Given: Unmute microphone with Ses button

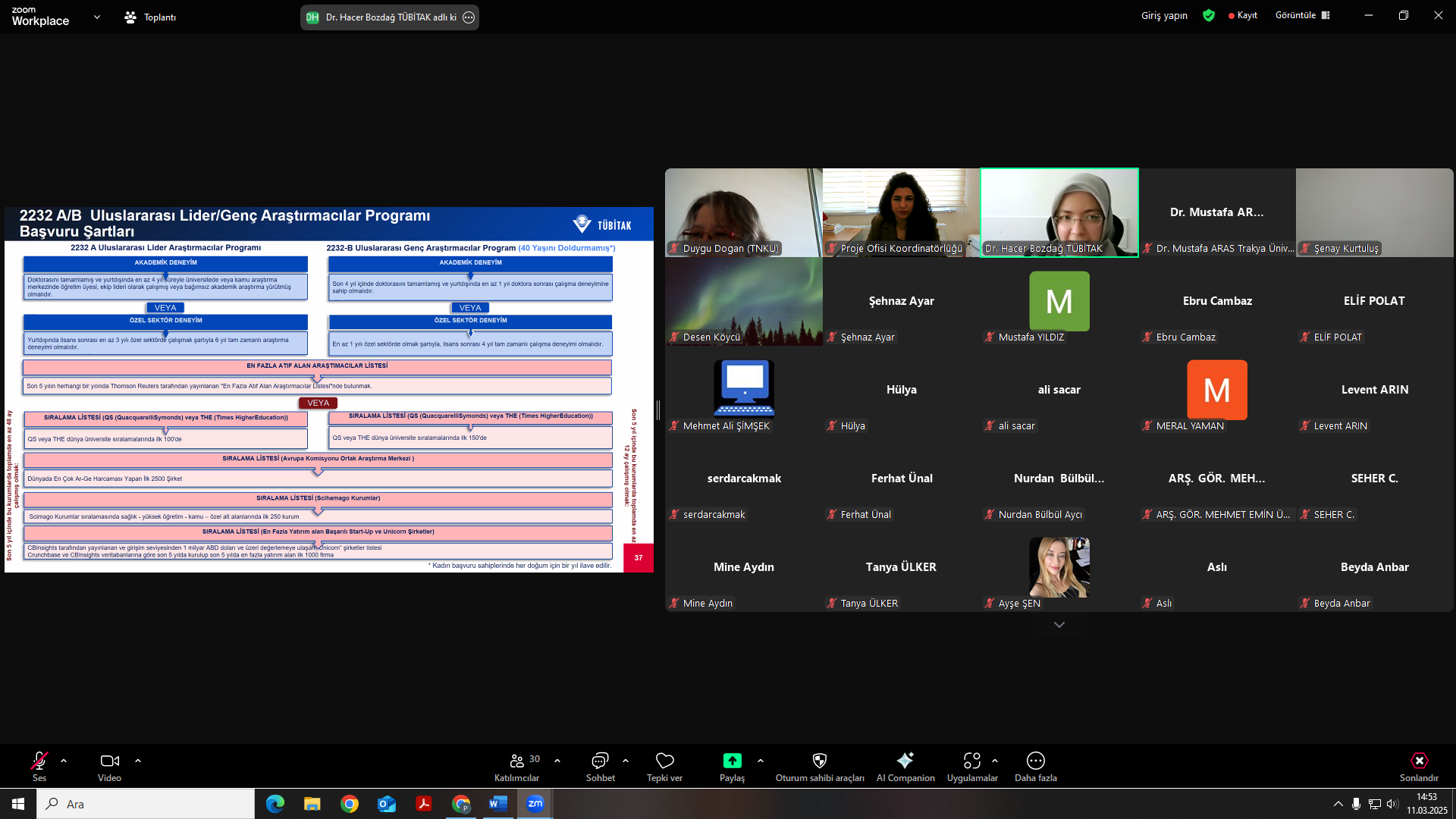Looking at the screenshot, I should [39, 761].
